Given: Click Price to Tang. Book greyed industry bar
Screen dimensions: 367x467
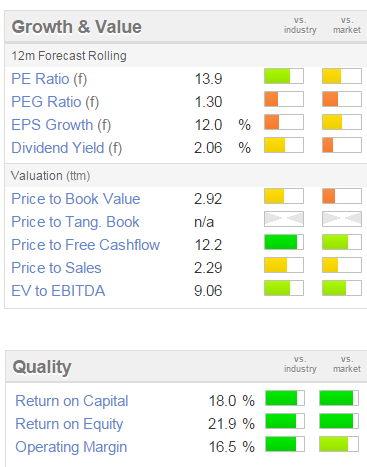Looking at the screenshot, I should coord(284,219).
